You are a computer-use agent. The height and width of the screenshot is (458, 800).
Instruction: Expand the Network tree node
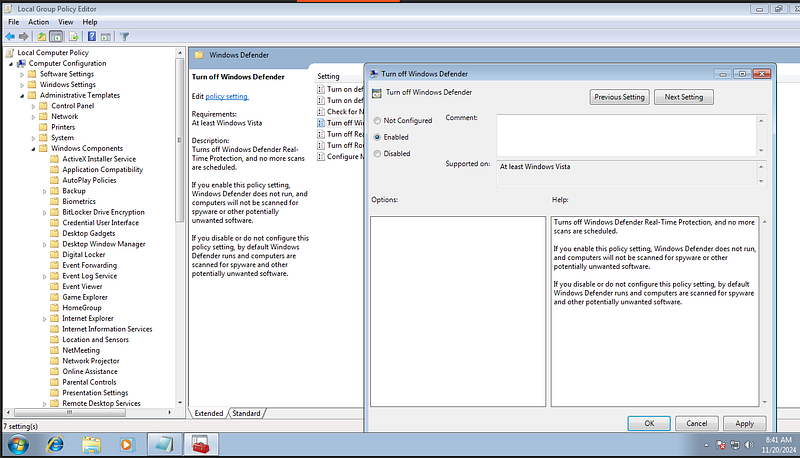(x=33, y=117)
